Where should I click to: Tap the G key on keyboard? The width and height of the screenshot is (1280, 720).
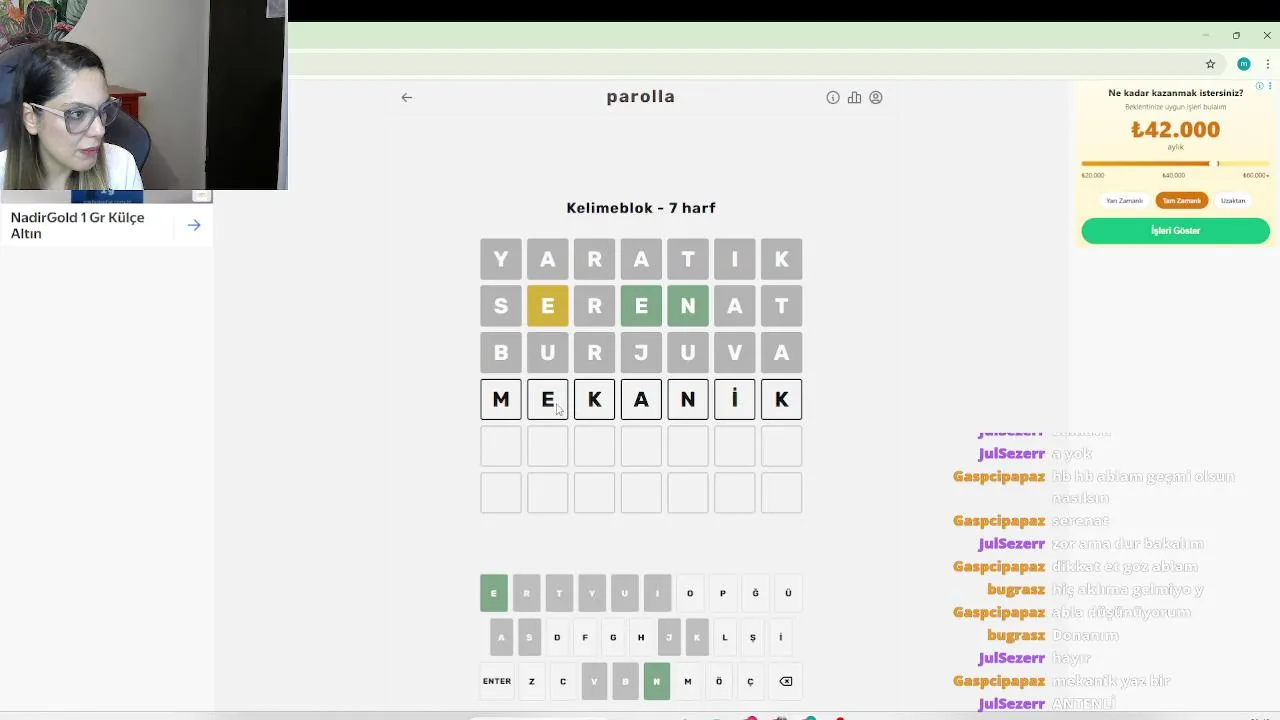pyautogui.click(x=613, y=637)
